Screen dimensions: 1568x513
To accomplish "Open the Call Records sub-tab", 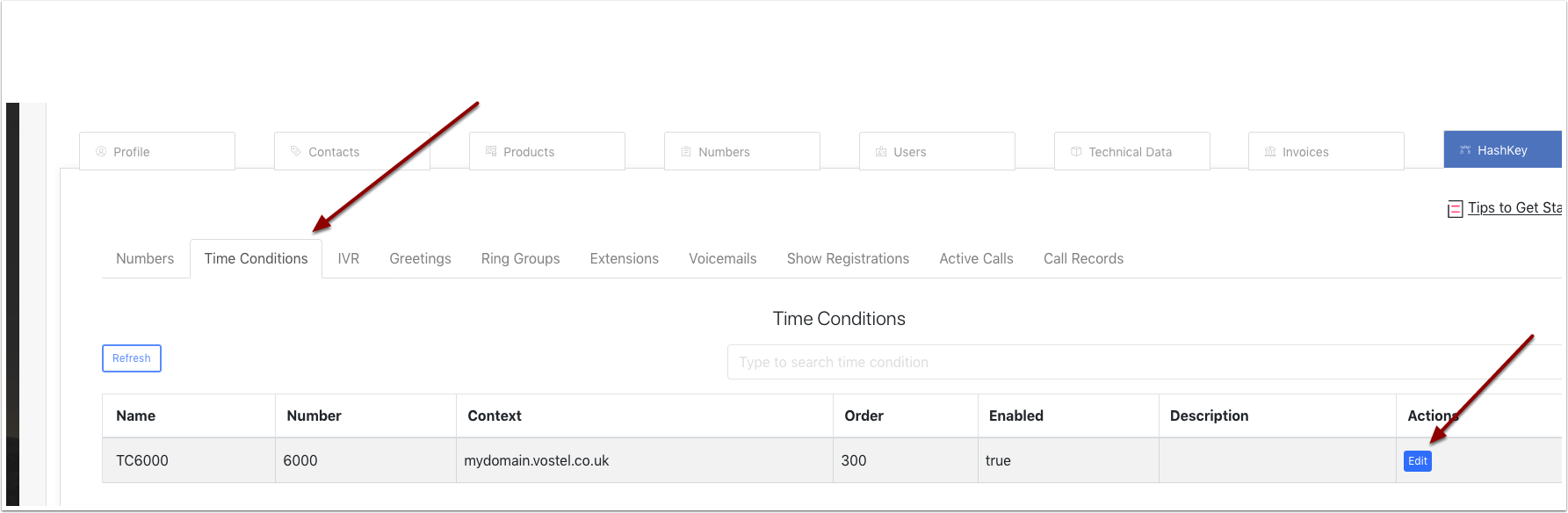I will coord(1083,258).
